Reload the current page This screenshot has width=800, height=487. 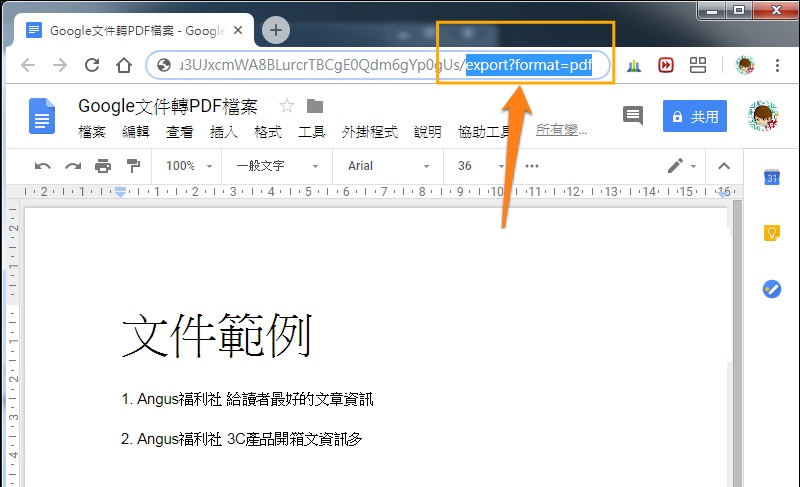click(x=92, y=65)
